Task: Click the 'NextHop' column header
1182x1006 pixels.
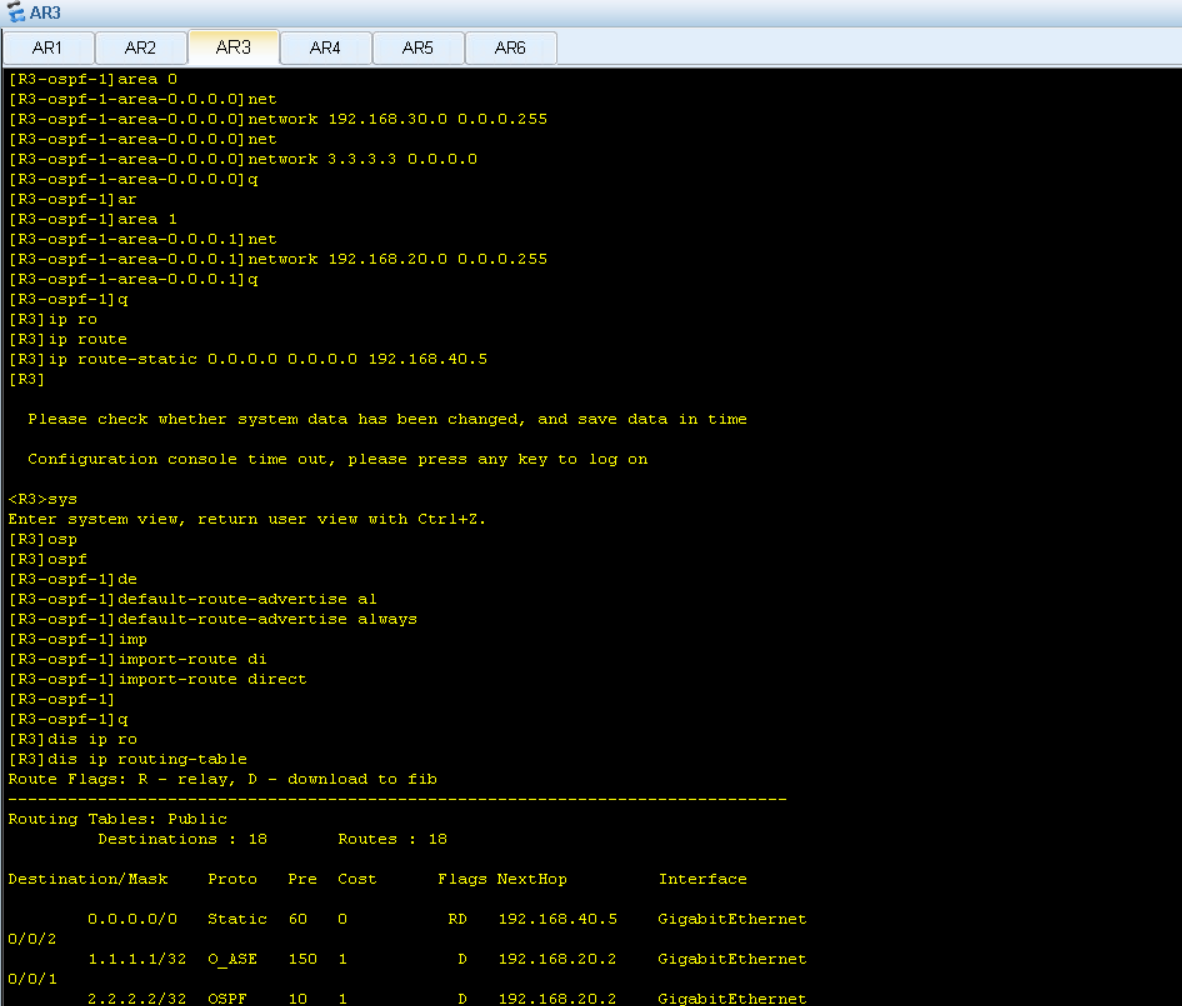Action: click(532, 879)
